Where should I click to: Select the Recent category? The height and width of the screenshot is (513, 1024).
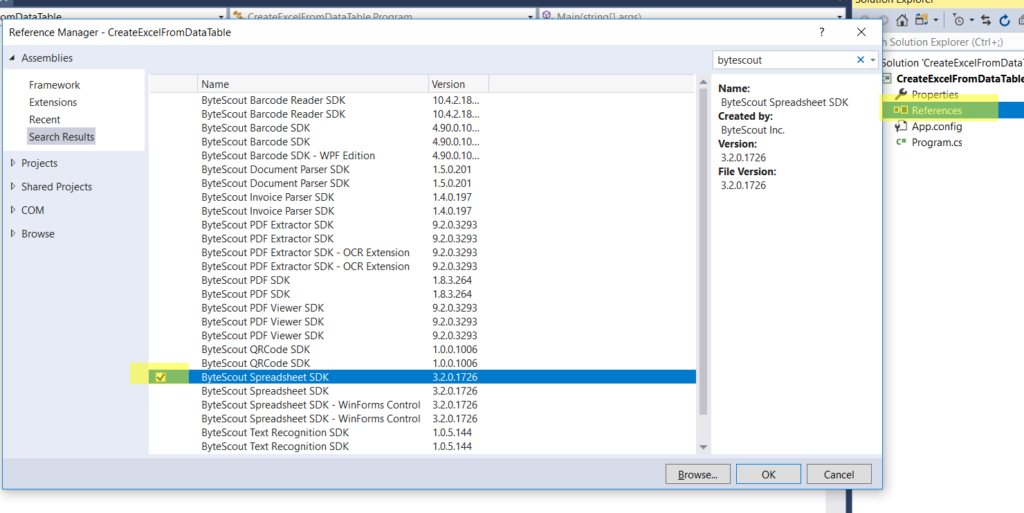click(x=44, y=119)
